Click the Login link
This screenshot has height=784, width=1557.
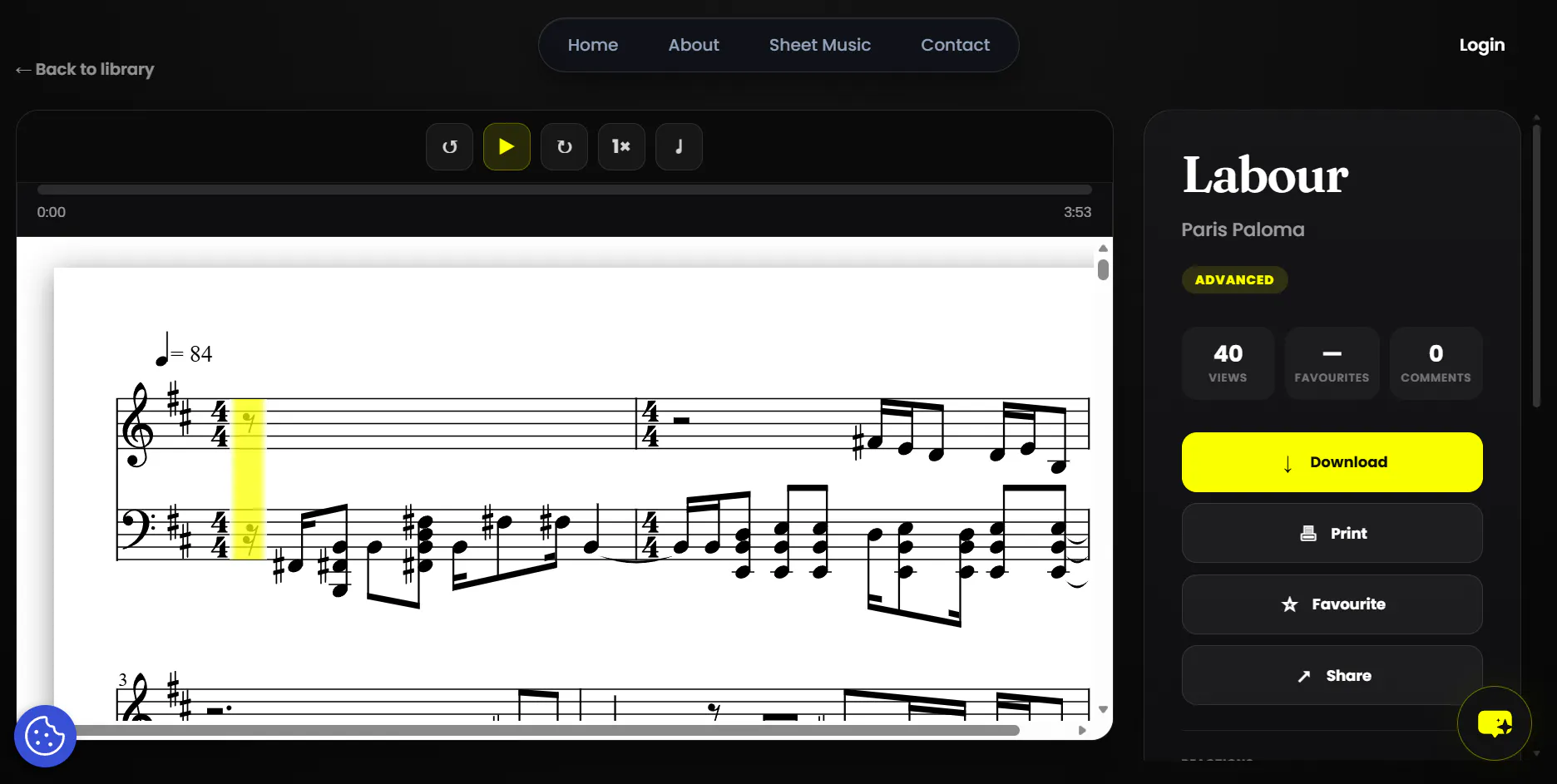1482,45
